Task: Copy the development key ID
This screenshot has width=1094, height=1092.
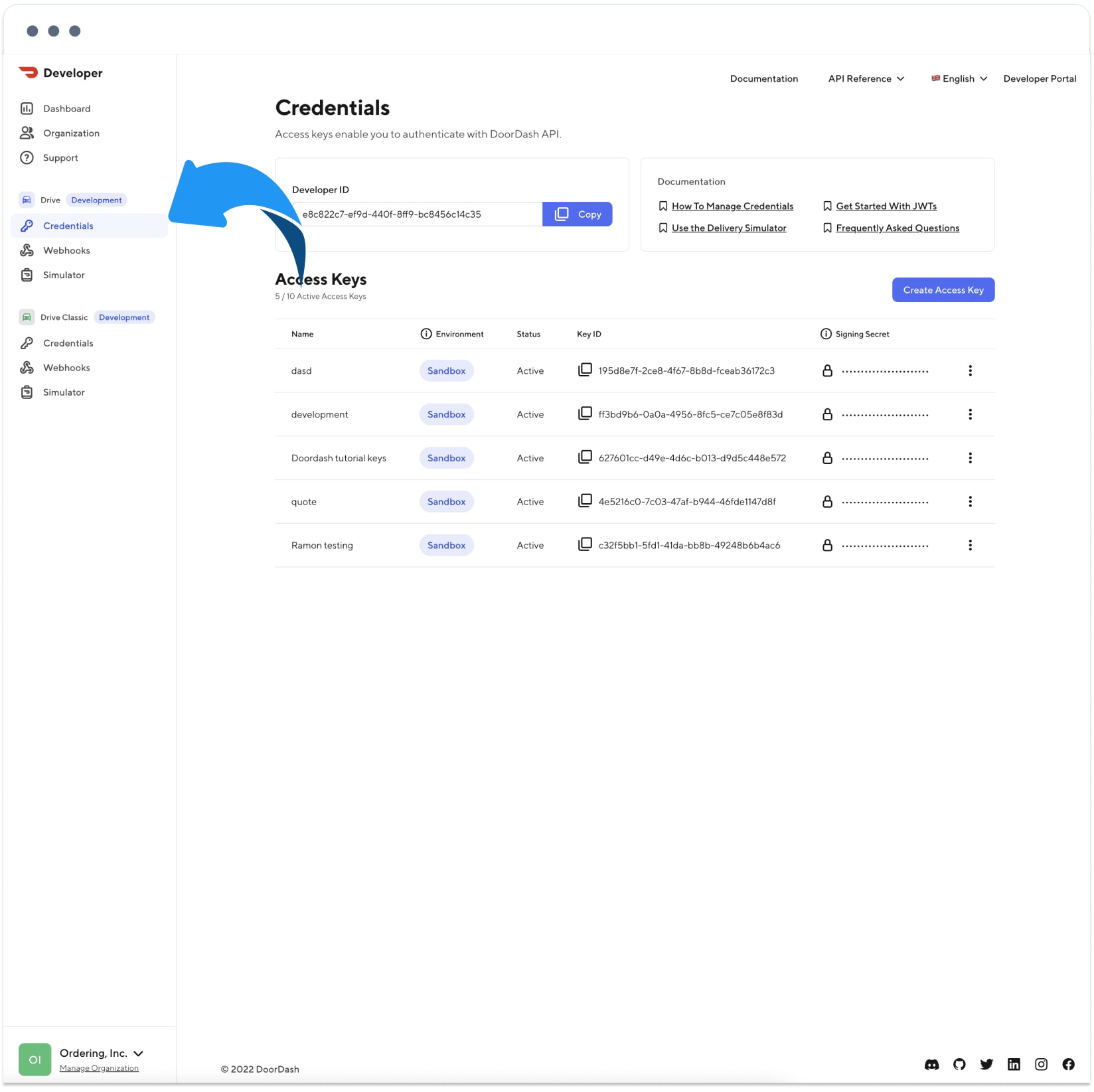Action: [x=585, y=414]
